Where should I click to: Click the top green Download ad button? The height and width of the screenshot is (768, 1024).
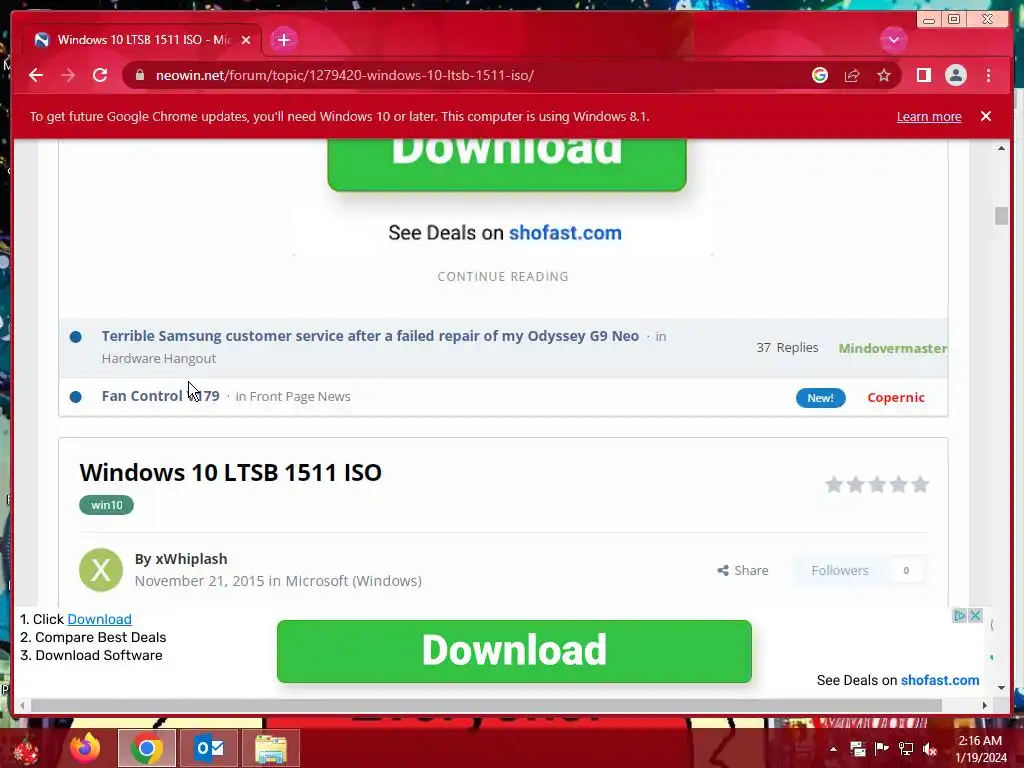[507, 163]
